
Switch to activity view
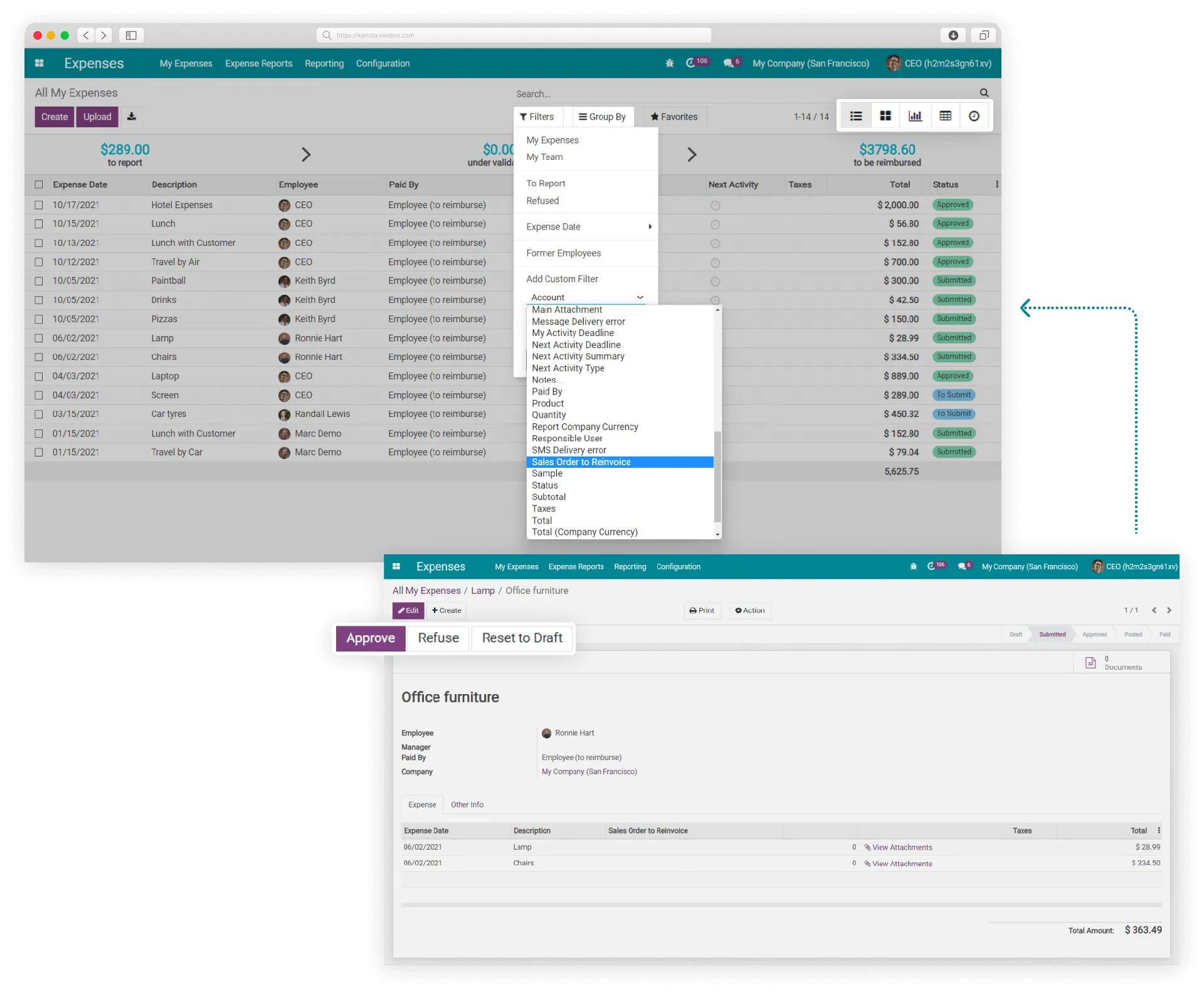(x=974, y=116)
